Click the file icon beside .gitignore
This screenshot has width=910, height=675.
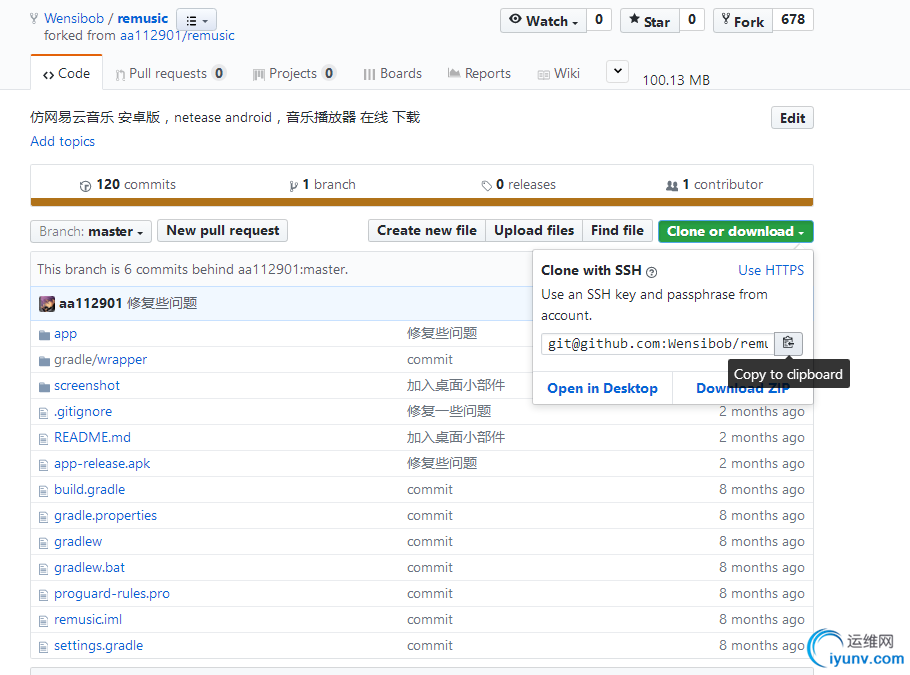(x=44, y=413)
